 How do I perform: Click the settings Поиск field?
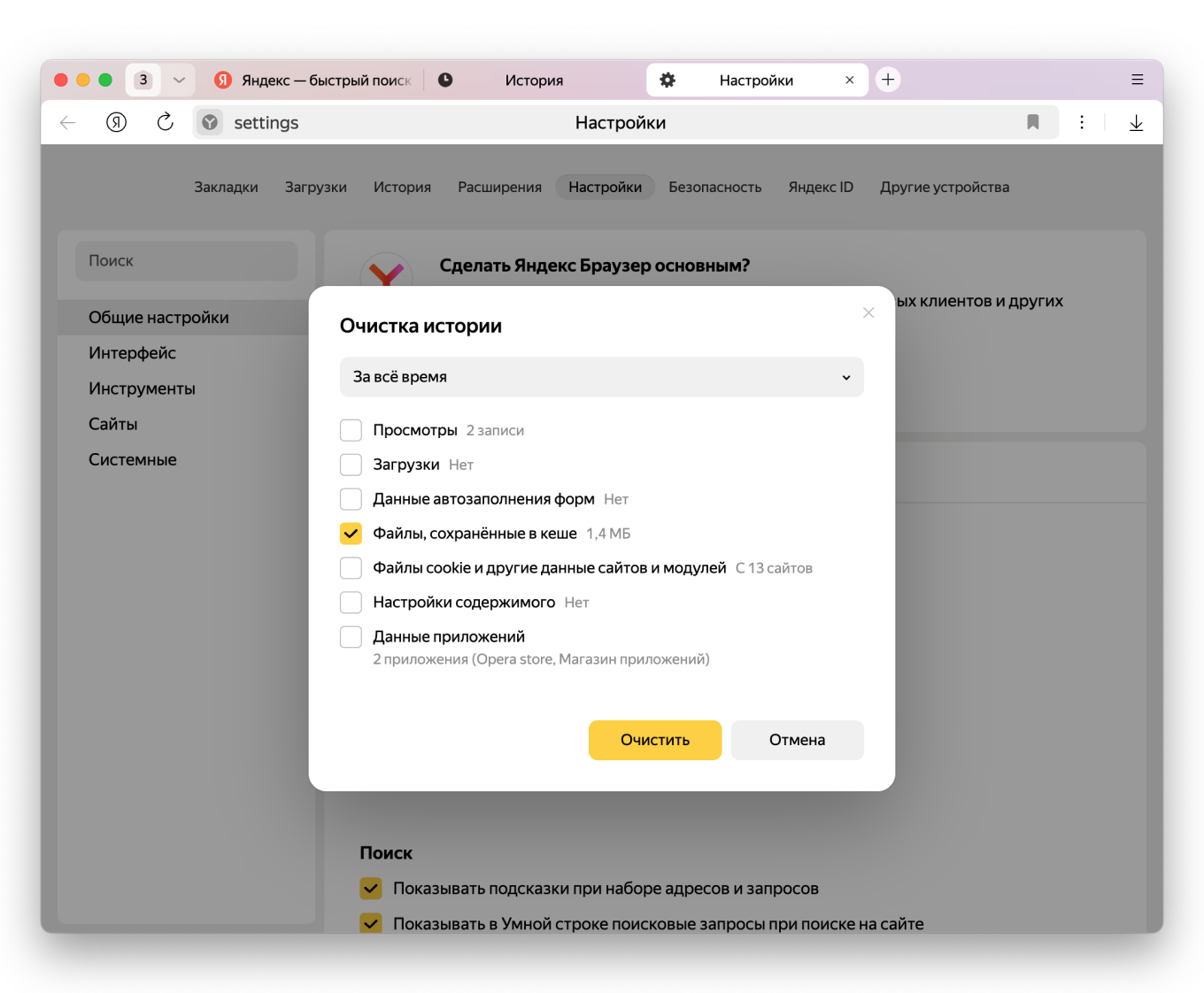coord(186,261)
